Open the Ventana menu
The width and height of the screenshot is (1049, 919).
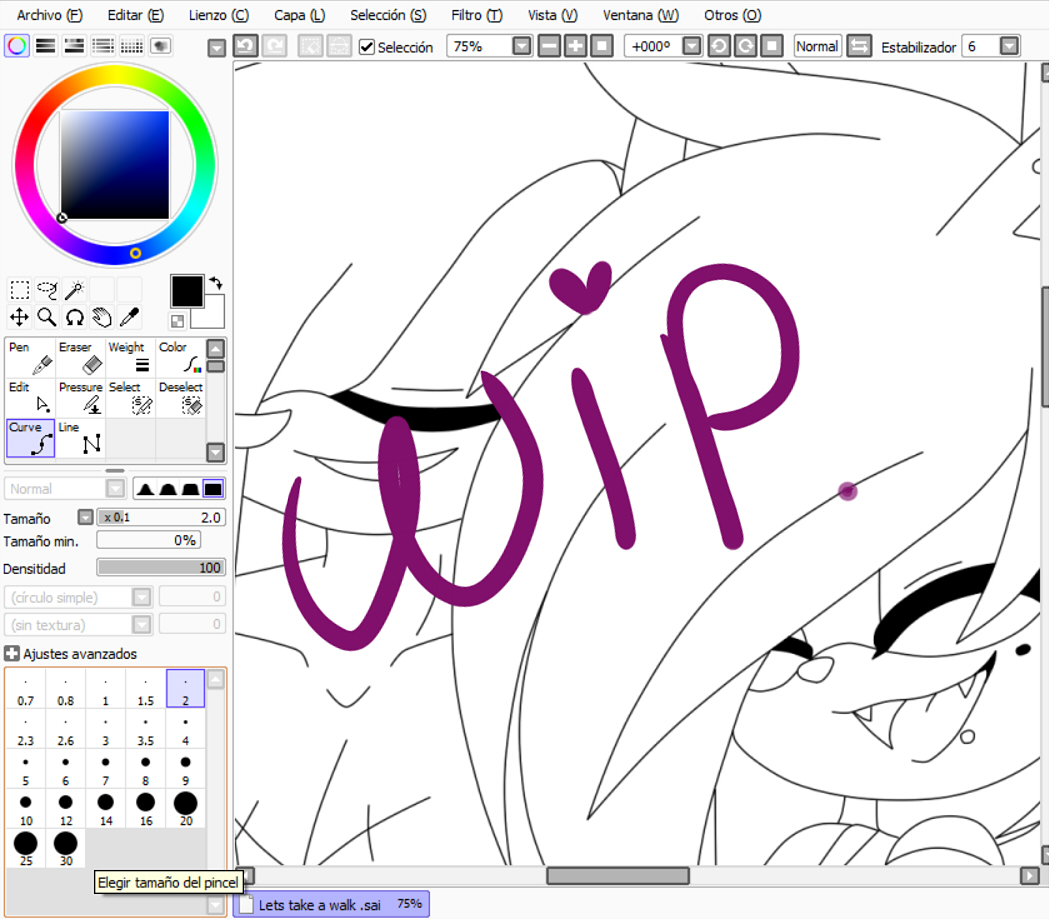(x=640, y=15)
